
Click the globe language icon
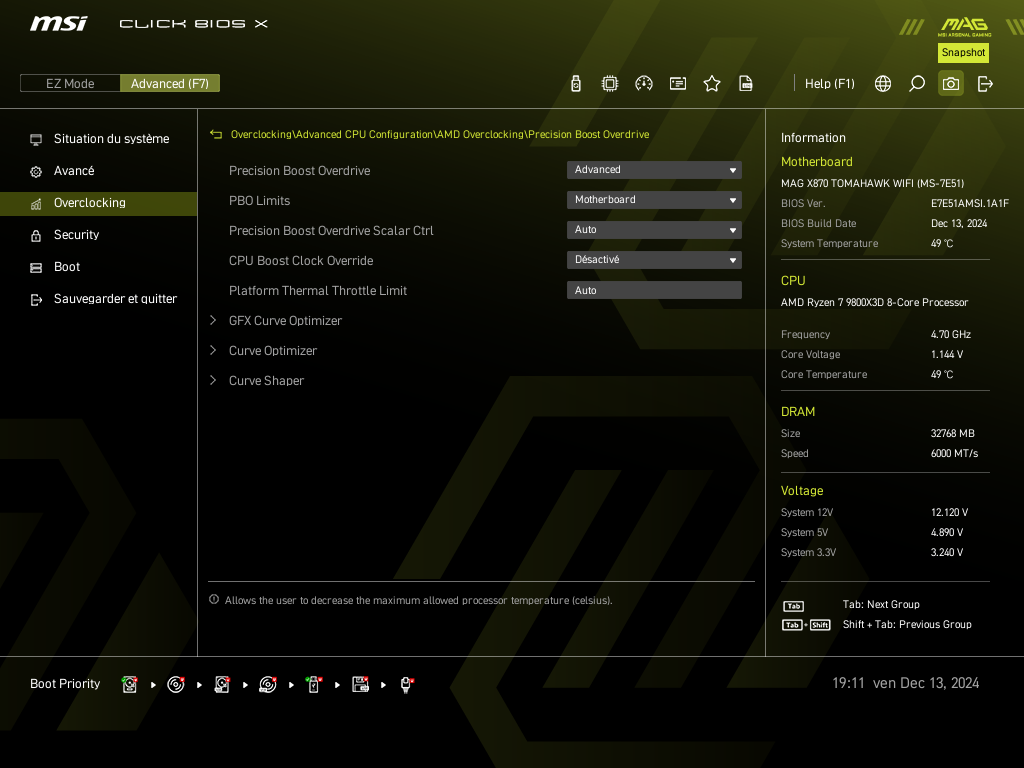[x=883, y=84]
